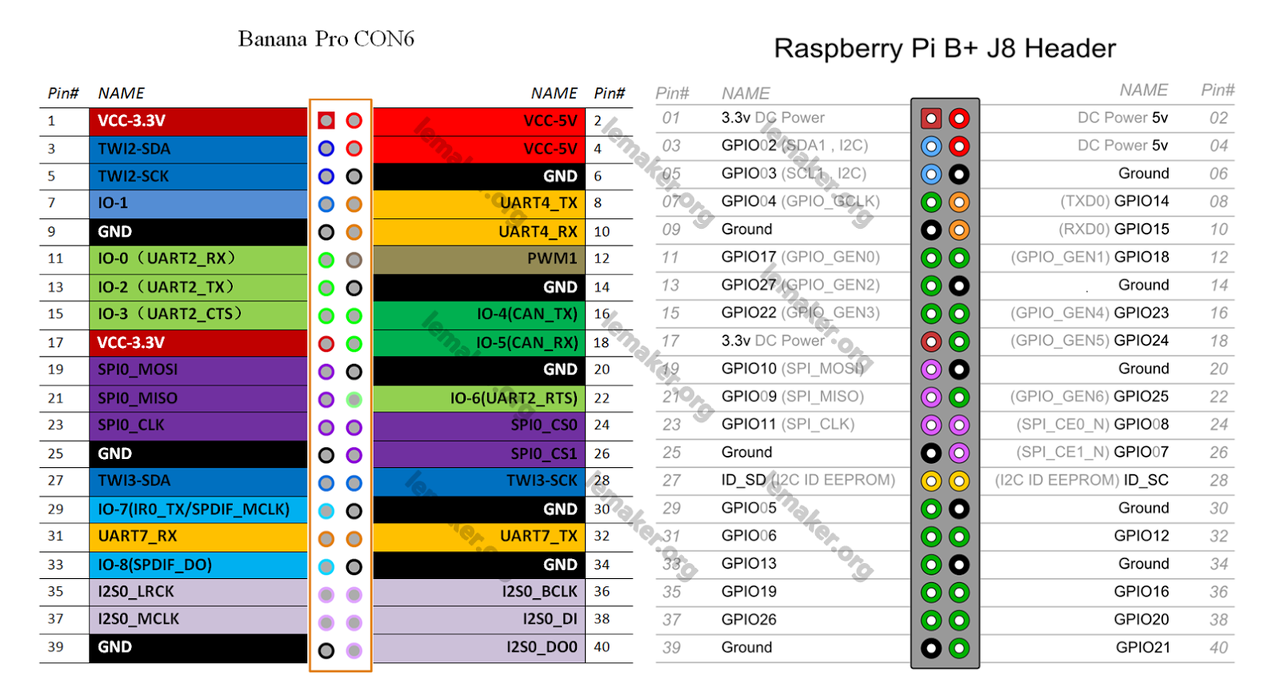Viewport: 1280px width, 691px height.
Task: Click the square pin 1 marker on Banana Pro connector
Action: 326,121
